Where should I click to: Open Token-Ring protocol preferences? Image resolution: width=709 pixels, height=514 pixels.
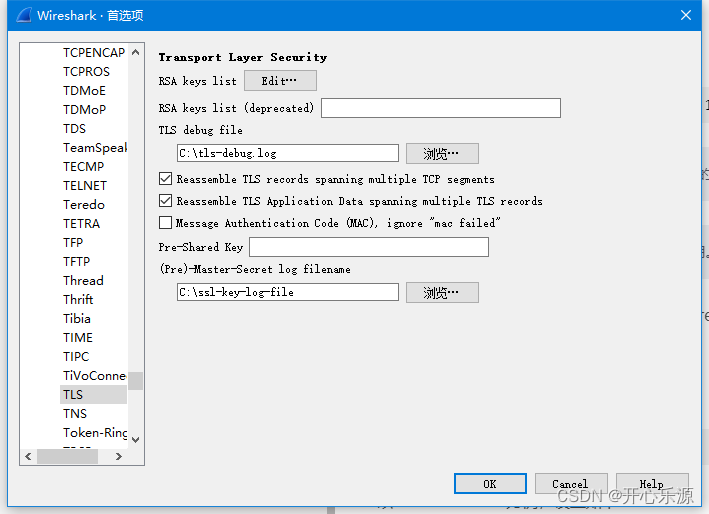[95, 433]
